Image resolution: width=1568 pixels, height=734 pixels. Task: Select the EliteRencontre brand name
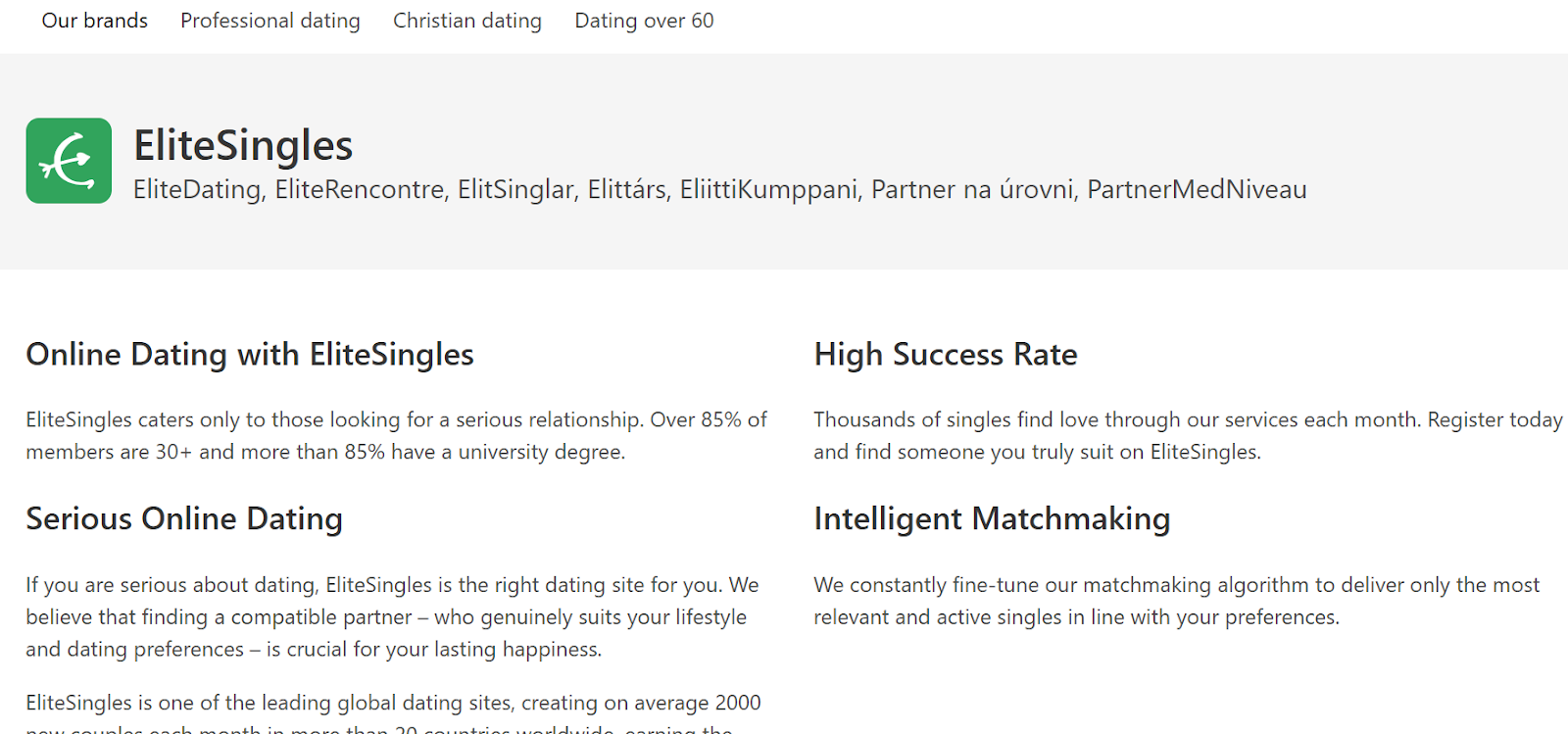360,189
